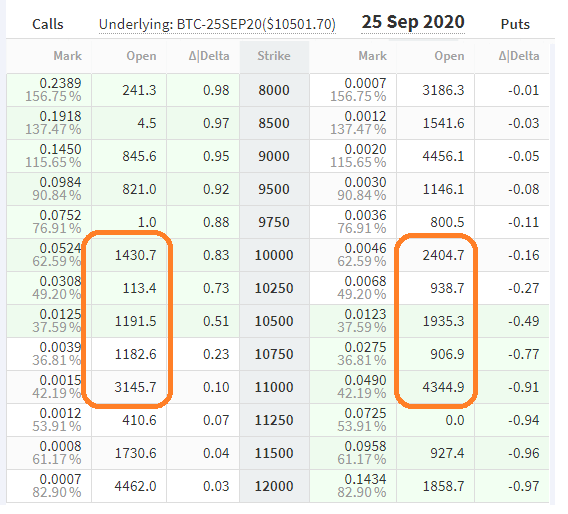Click put open interest 938.7
Screen dimensions: 568x514
[x=447, y=288]
